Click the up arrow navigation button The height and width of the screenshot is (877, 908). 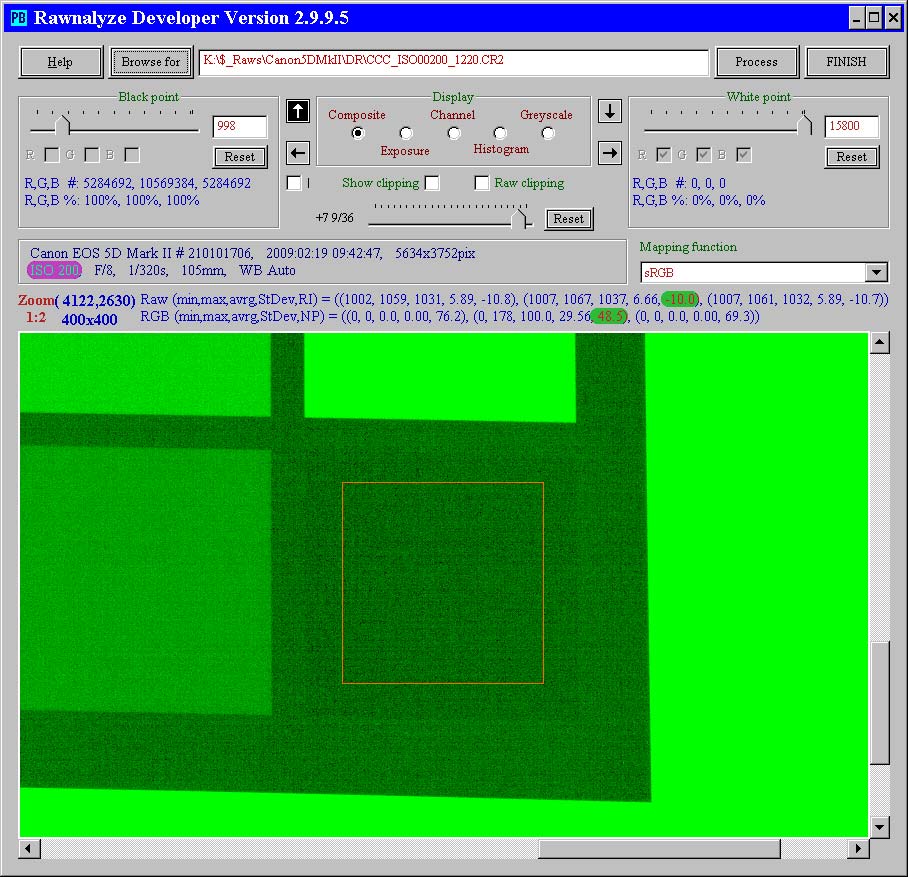(297, 111)
